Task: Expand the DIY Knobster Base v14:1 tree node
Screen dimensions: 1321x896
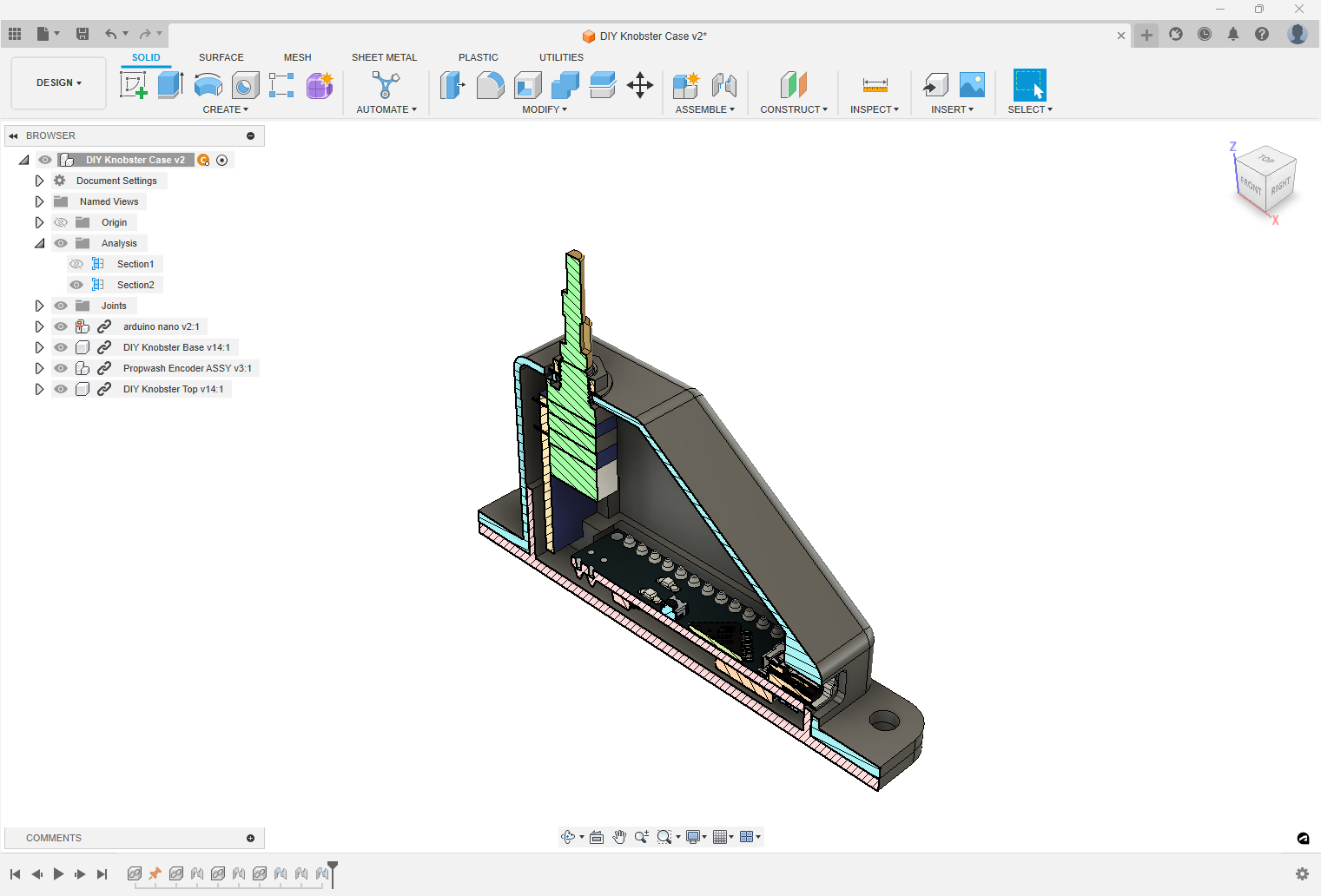Action: [39, 347]
